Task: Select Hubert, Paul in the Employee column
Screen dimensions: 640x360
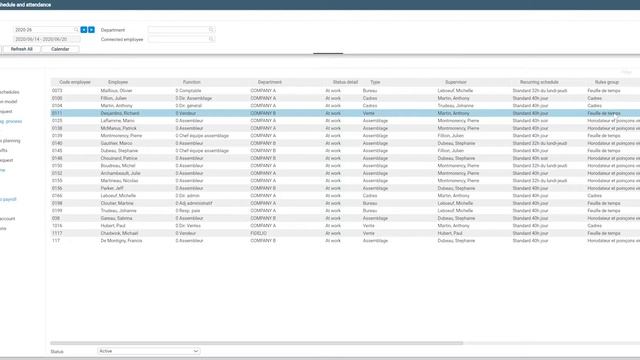Action: coord(113,226)
